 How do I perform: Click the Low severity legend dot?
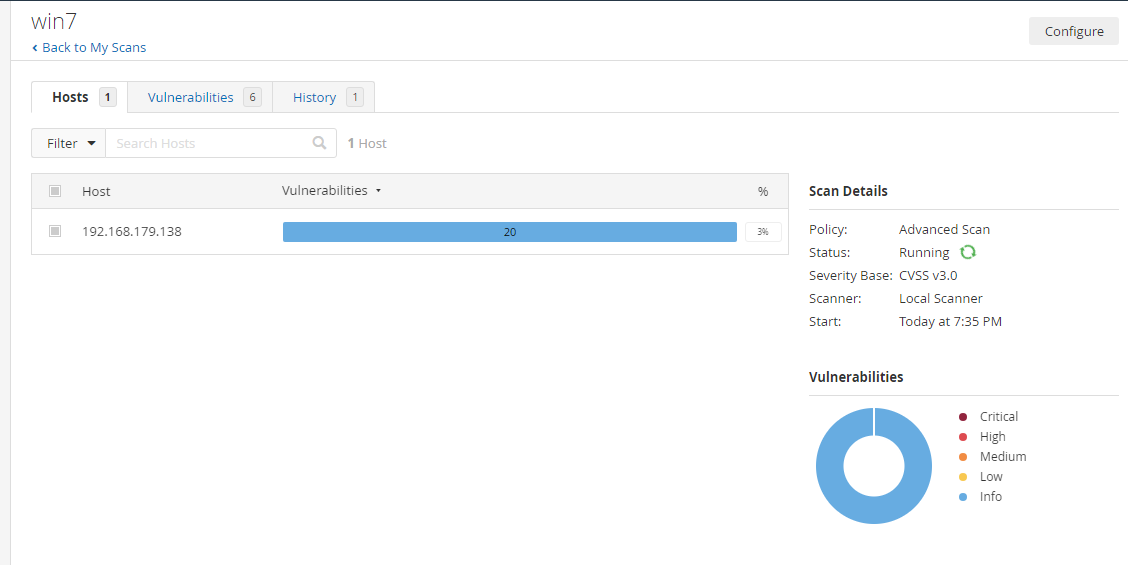963,477
